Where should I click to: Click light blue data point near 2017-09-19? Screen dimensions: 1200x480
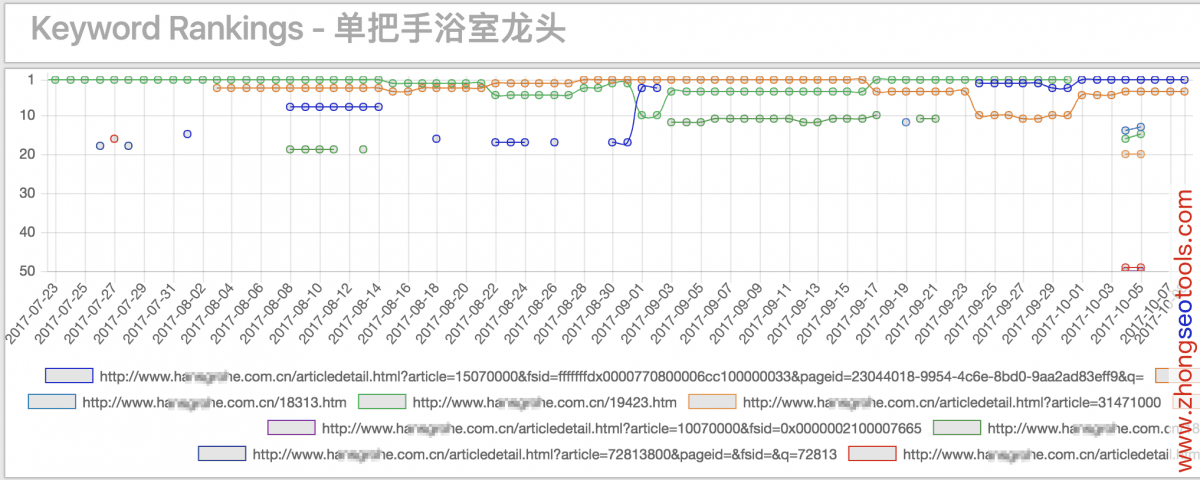click(x=906, y=122)
